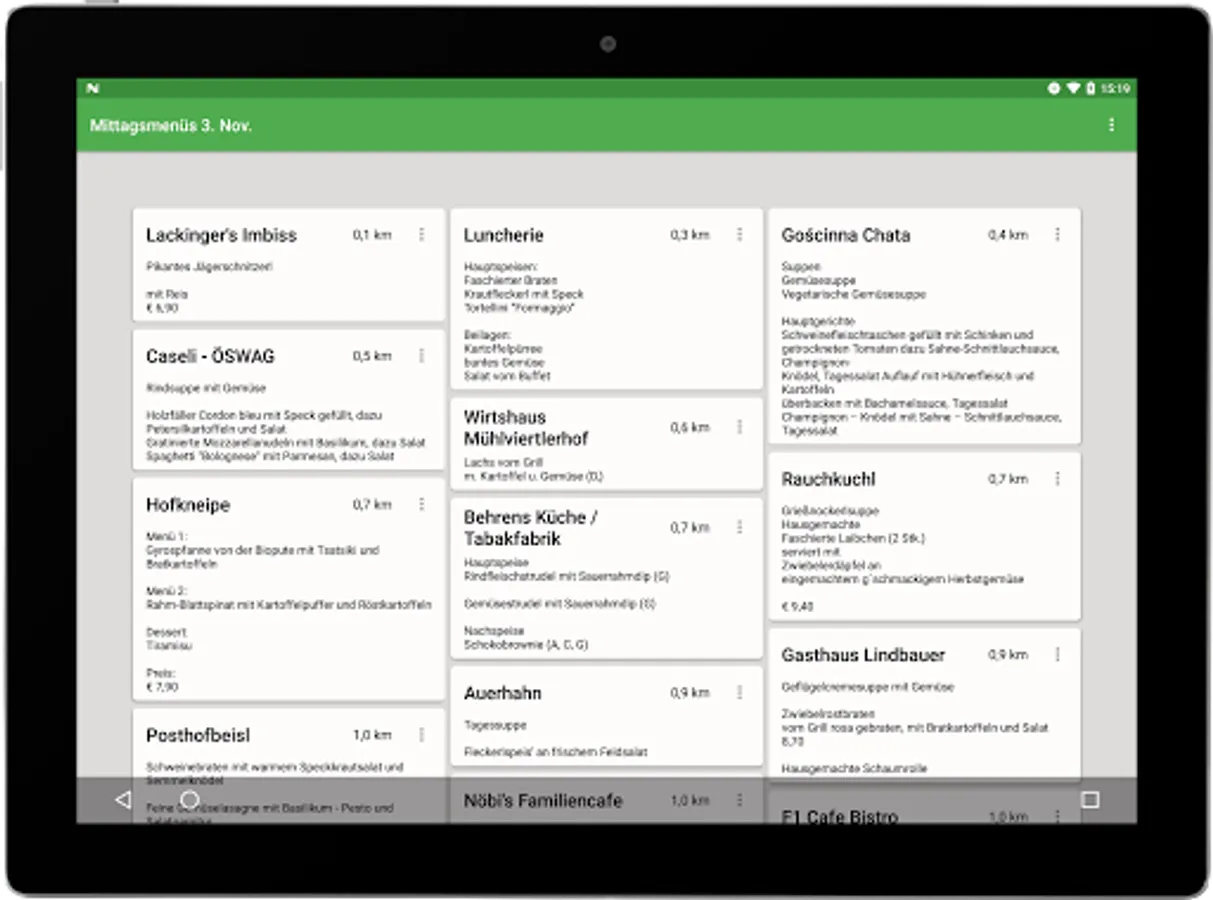This screenshot has width=1213, height=900.
Task: Click 'Lachs vom Grill' in Mühlviertlerhof card
Action: pyautogui.click(x=503, y=463)
